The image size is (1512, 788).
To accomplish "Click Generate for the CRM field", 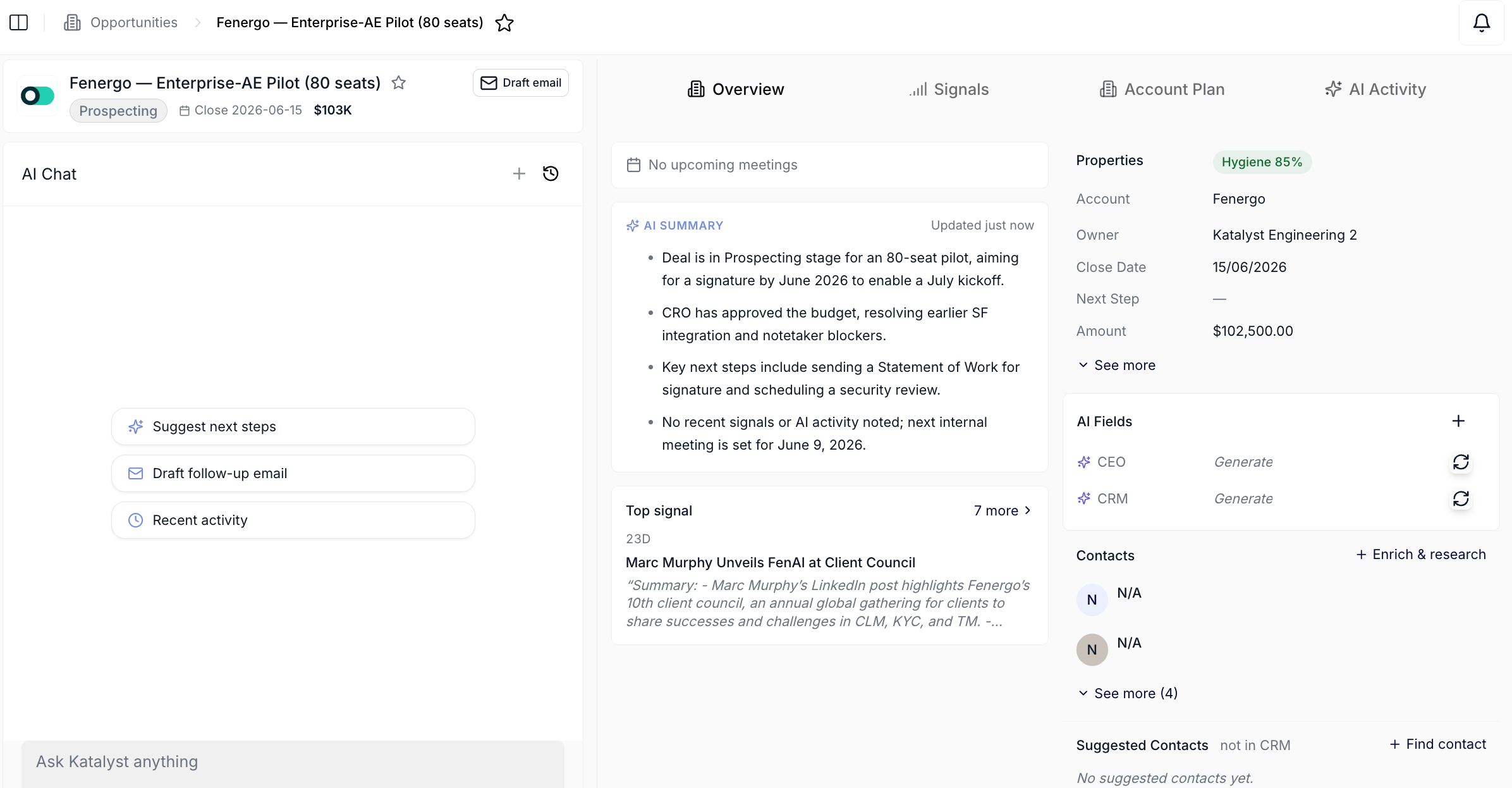I will 1243,499.
